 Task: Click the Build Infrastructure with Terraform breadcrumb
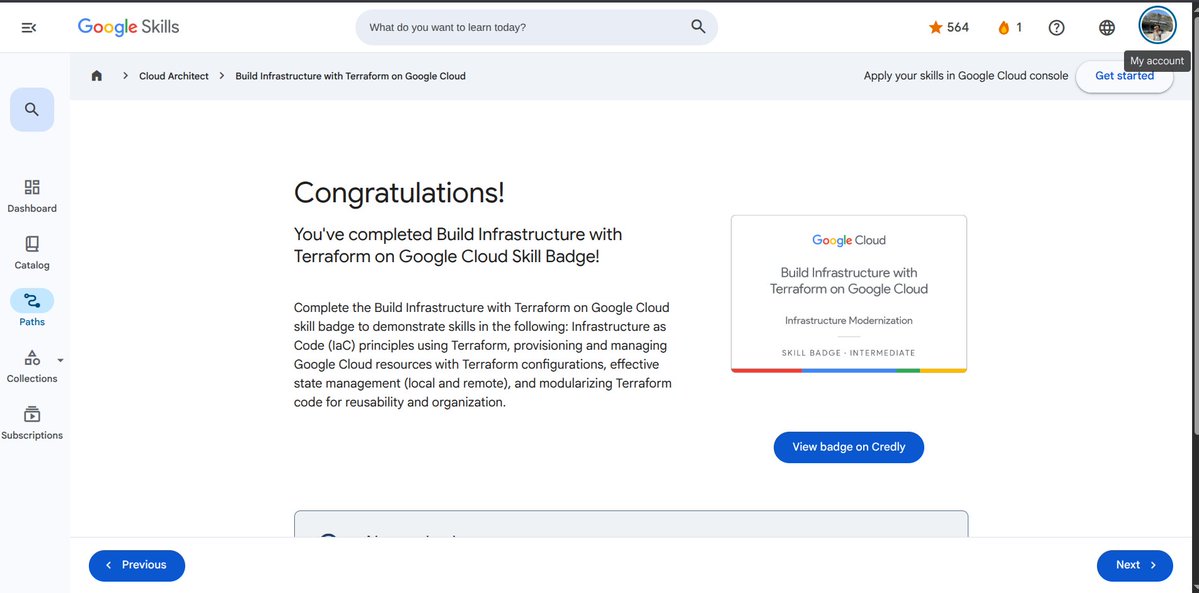point(350,76)
